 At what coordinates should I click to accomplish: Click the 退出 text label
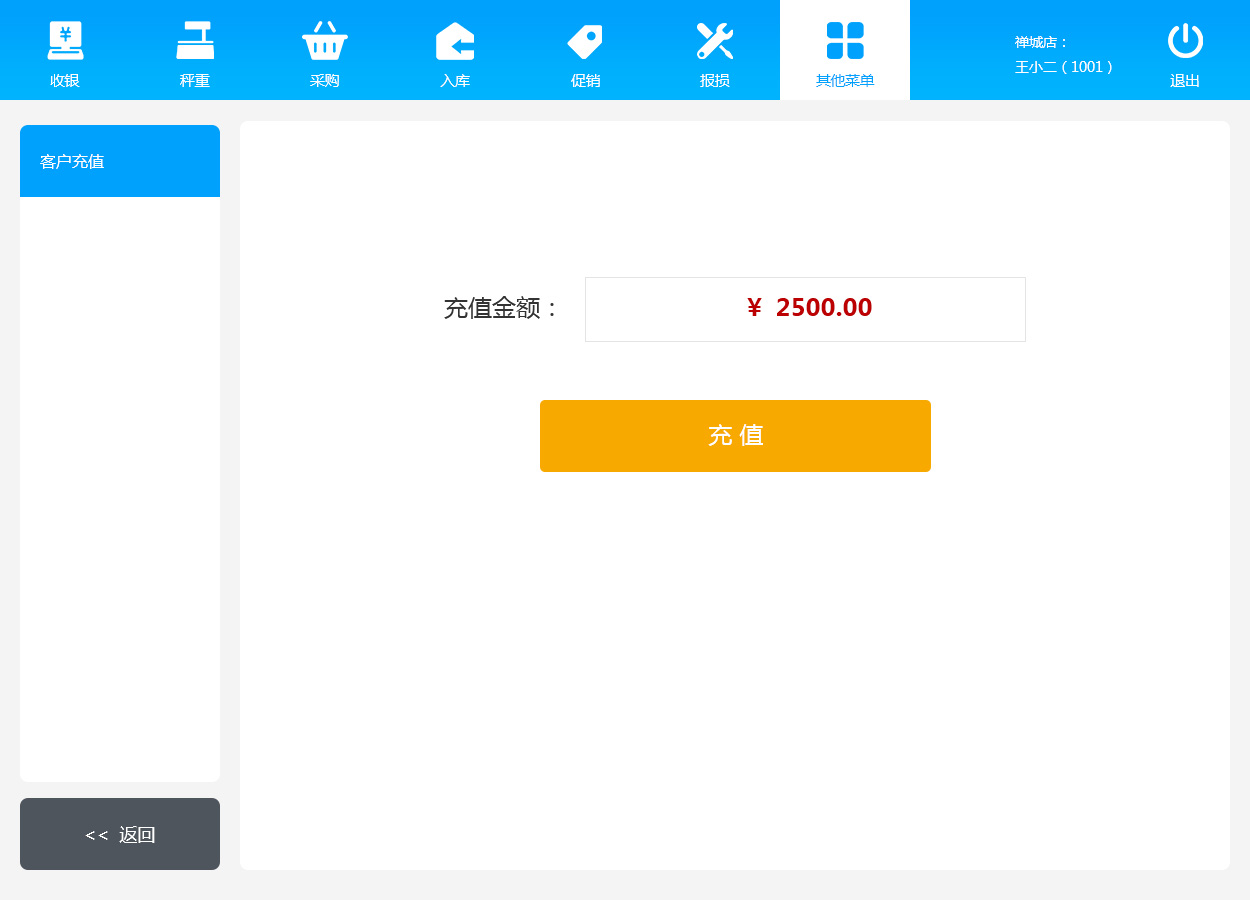[1185, 81]
